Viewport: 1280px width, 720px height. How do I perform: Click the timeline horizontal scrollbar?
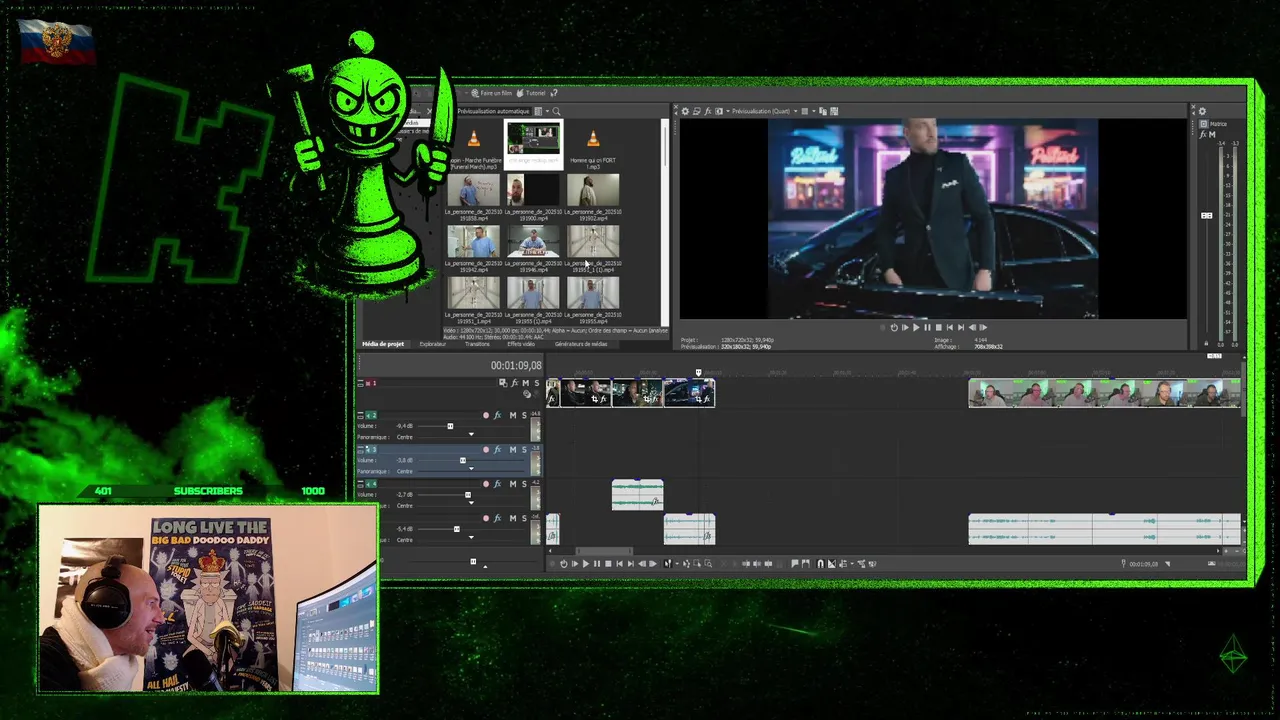605,550
